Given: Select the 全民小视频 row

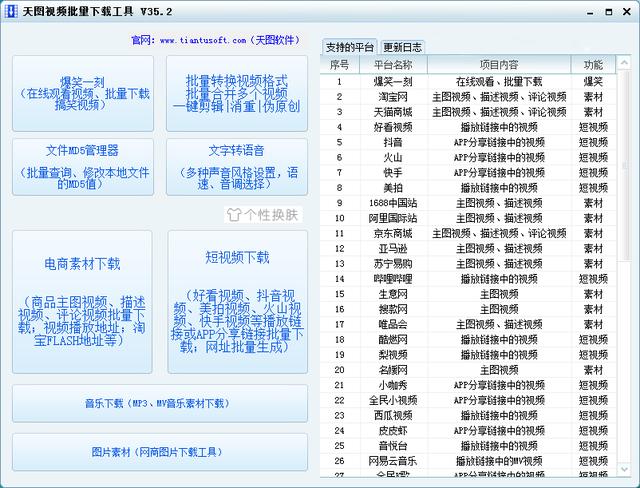Looking at the screenshot, I should point(468,400).
